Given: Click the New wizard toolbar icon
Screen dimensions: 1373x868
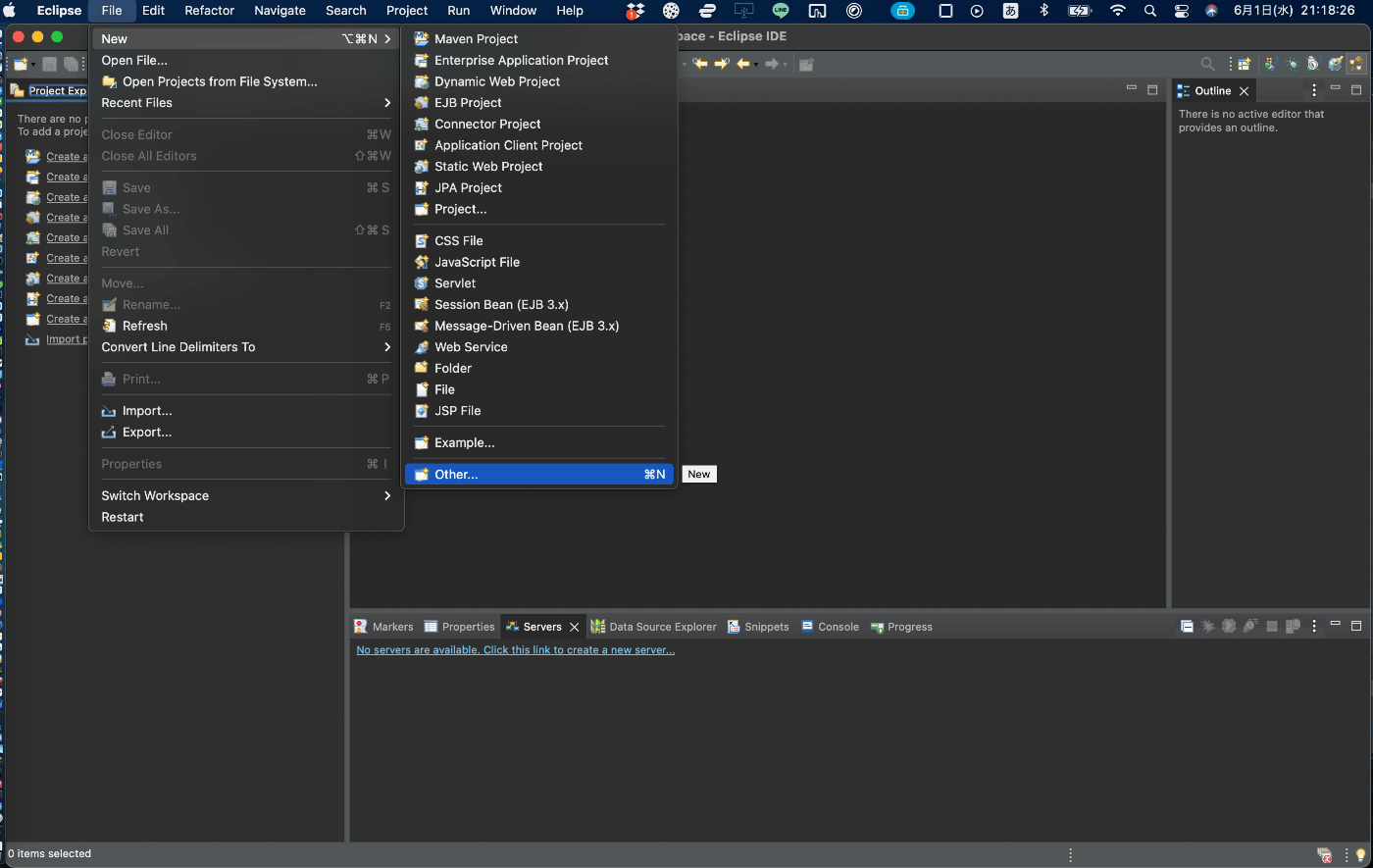Looking at the screenshot, I should (20, 64).
